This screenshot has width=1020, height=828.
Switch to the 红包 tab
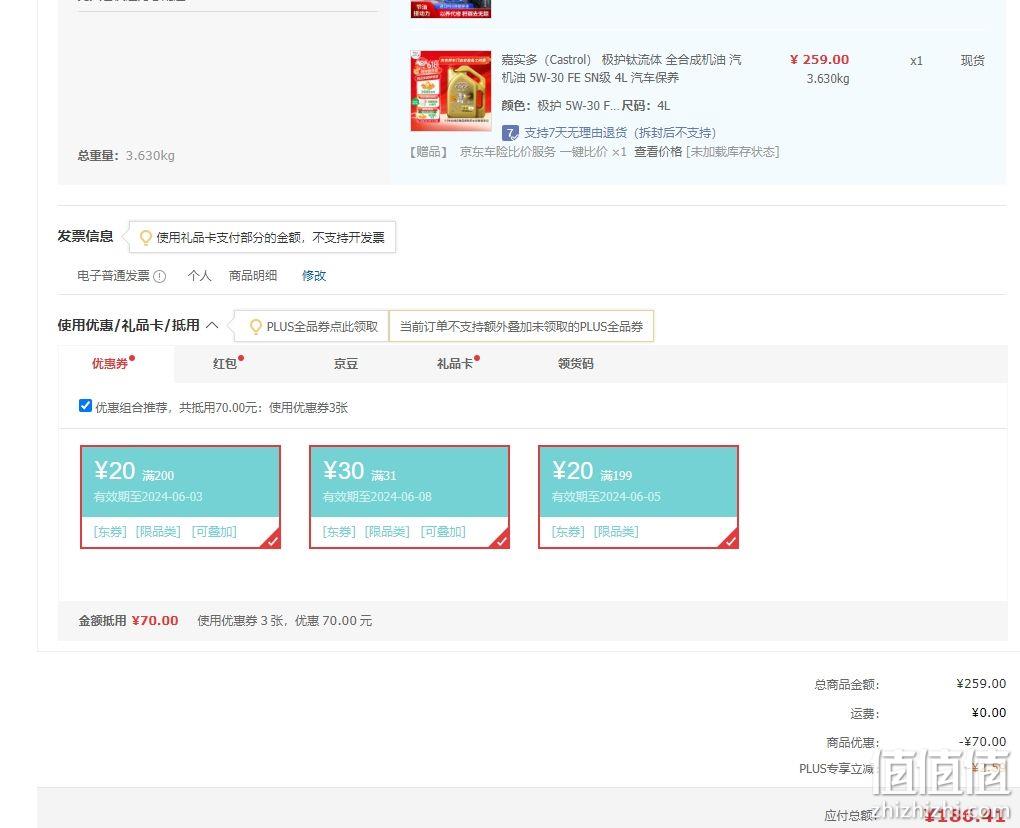click(225, 364)
